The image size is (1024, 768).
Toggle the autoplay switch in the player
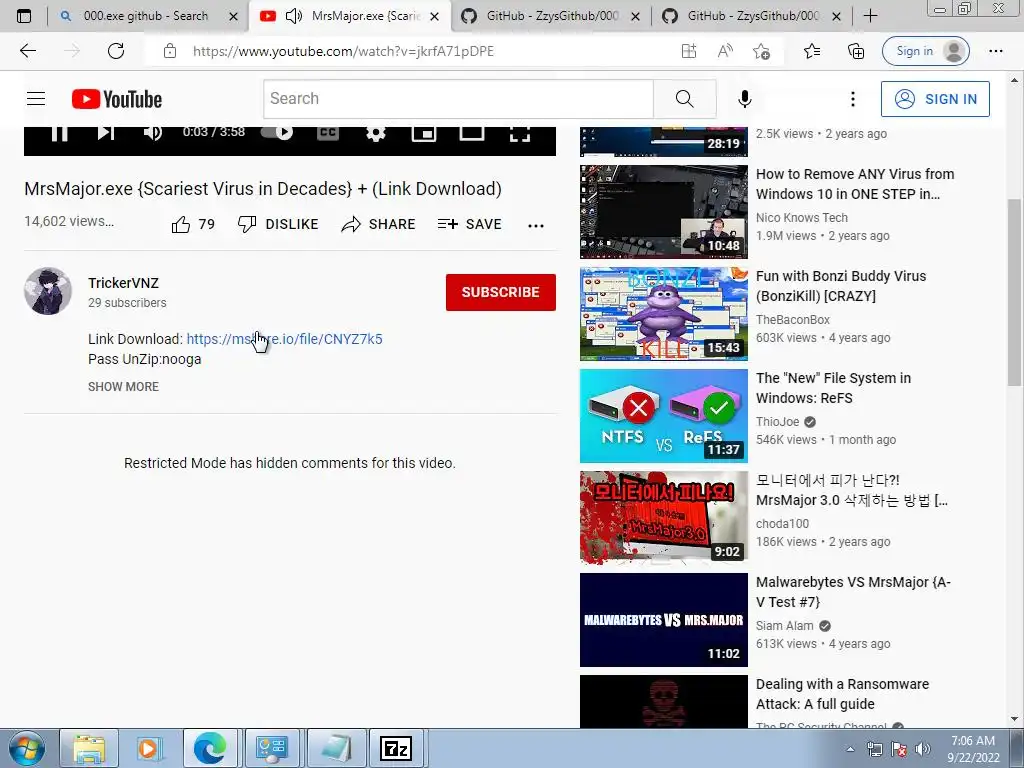(x=277, y=133)
